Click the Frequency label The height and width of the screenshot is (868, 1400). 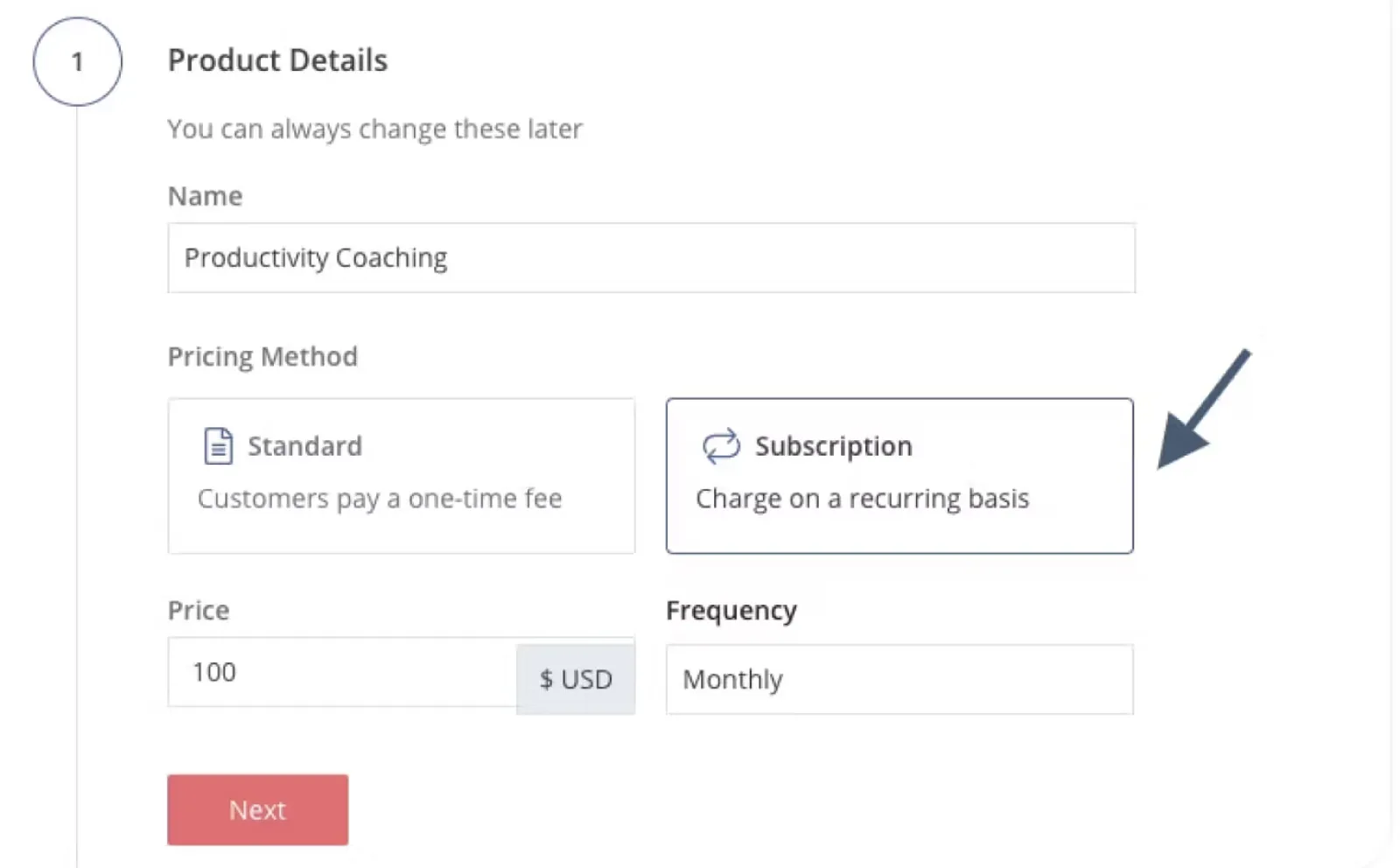click(x=731, y=611)
